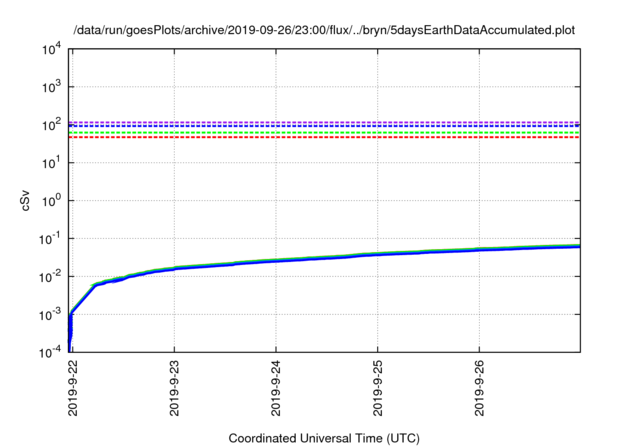Click the y-axis label 10^2
Image resolution: width=640 pixels, height=448 pixels.
[x=52, y=125]
